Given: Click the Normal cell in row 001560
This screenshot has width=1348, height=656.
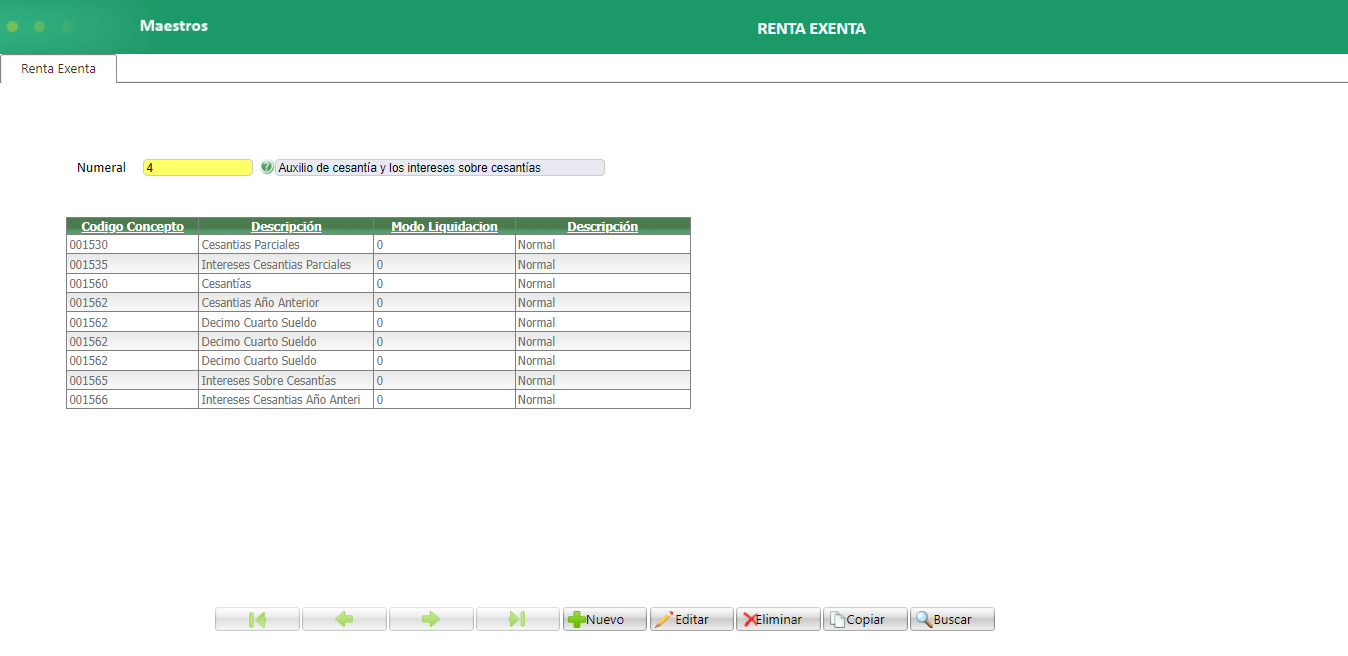Looking at the screenshot, I should 603,284.
